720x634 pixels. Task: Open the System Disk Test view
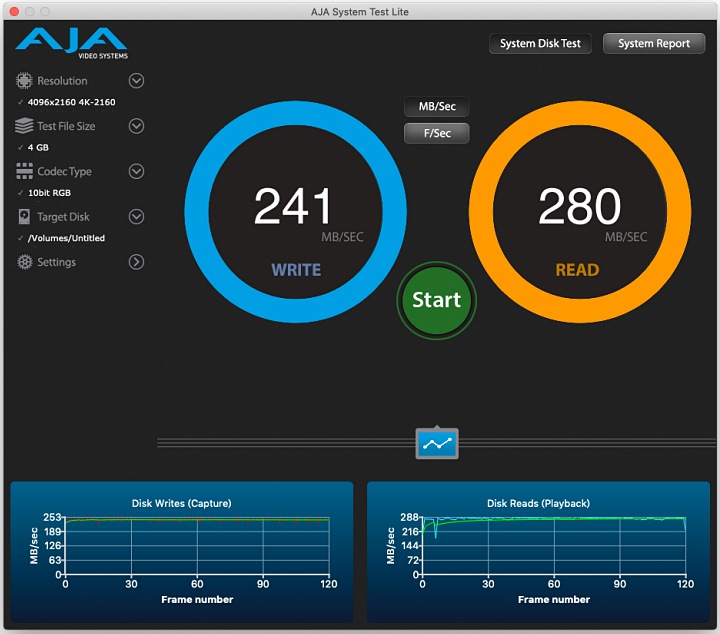[540, 44]
